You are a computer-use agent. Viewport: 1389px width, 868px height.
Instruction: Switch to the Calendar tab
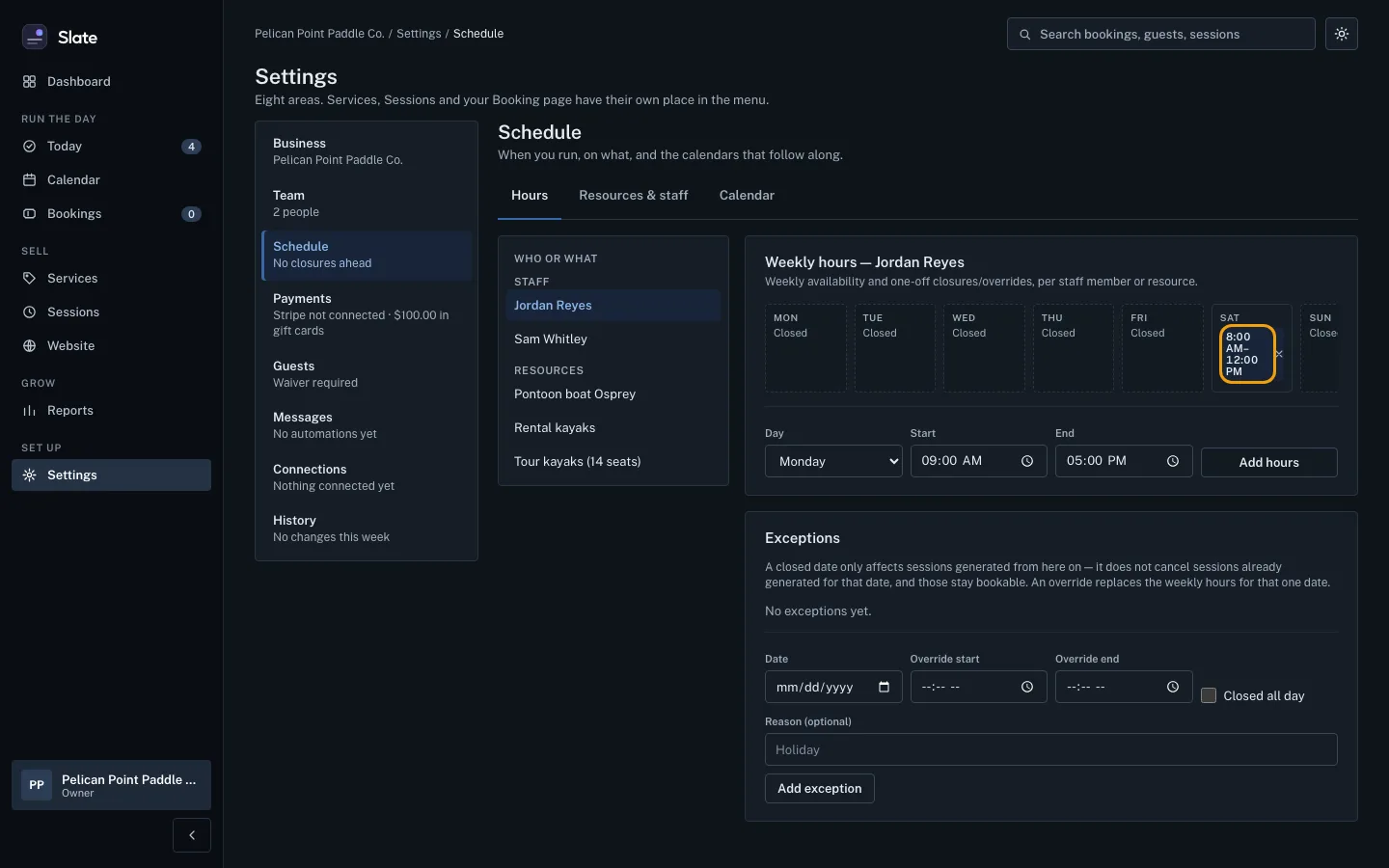tap(747, 196)
